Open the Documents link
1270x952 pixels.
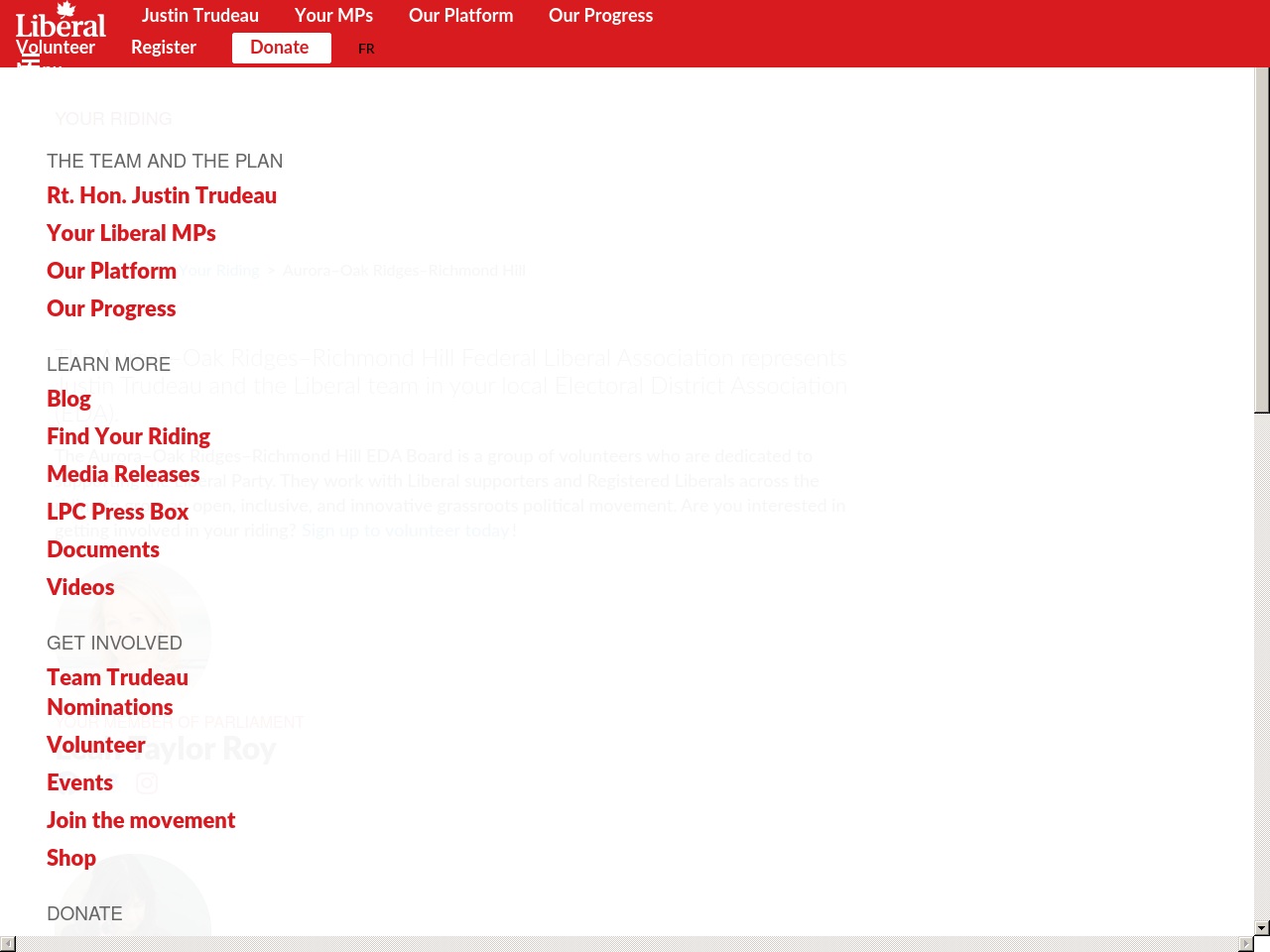coord(103,549)
